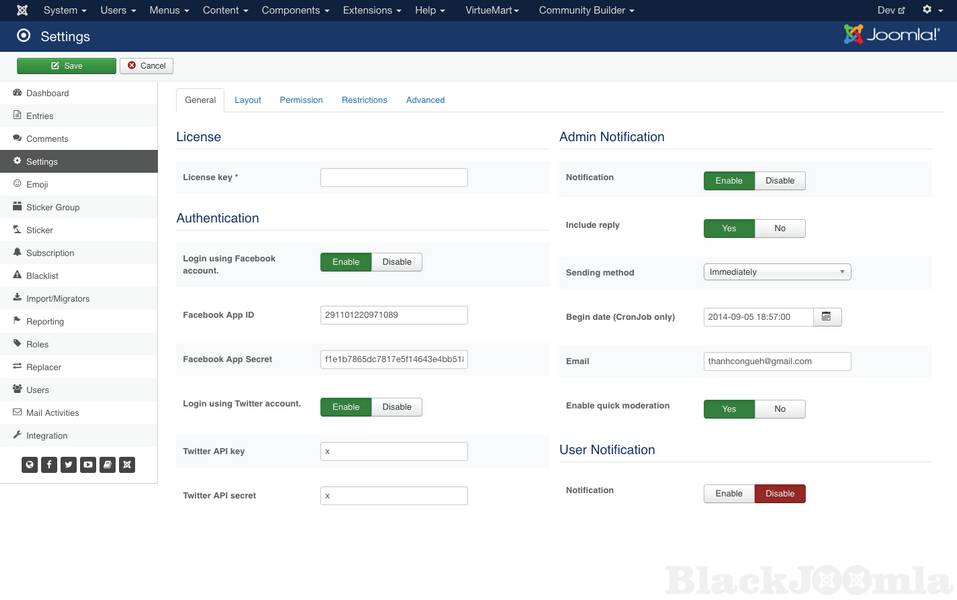
Task: Click the book icon in the sidebar footer
Action: click(x=107, y=464)
